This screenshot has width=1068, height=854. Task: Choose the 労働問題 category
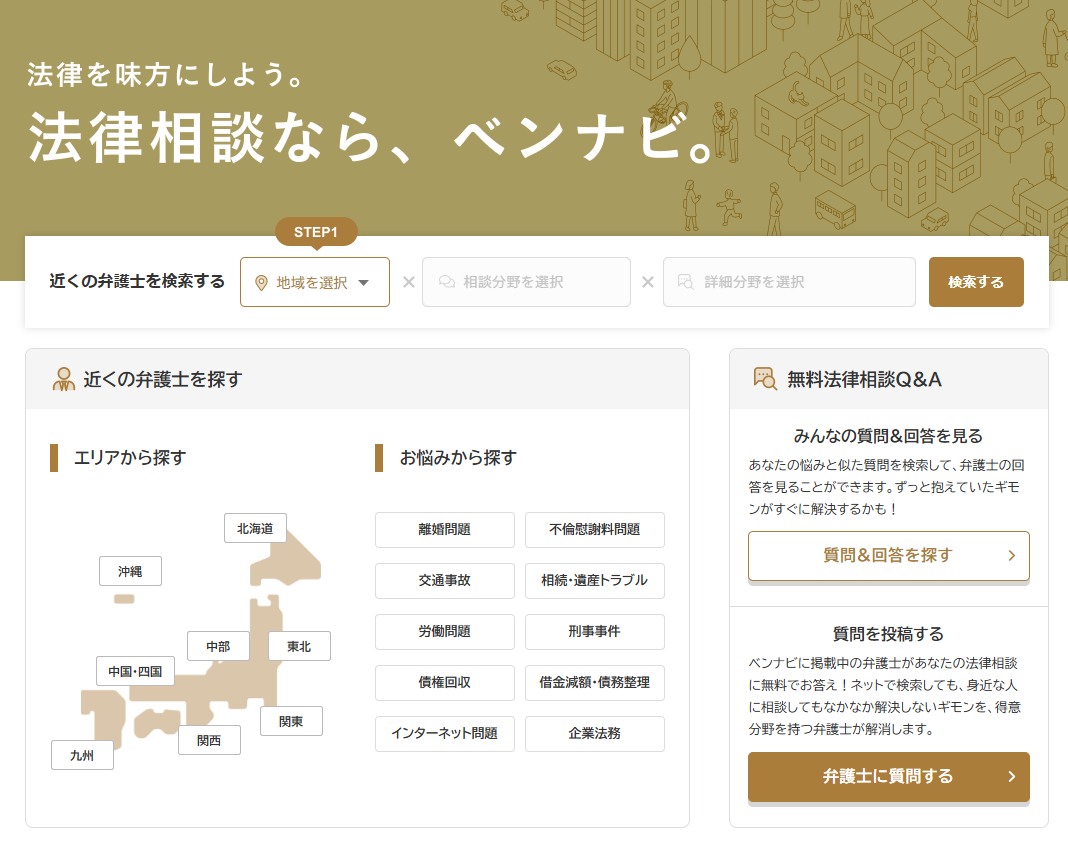(x=445, y=632)
